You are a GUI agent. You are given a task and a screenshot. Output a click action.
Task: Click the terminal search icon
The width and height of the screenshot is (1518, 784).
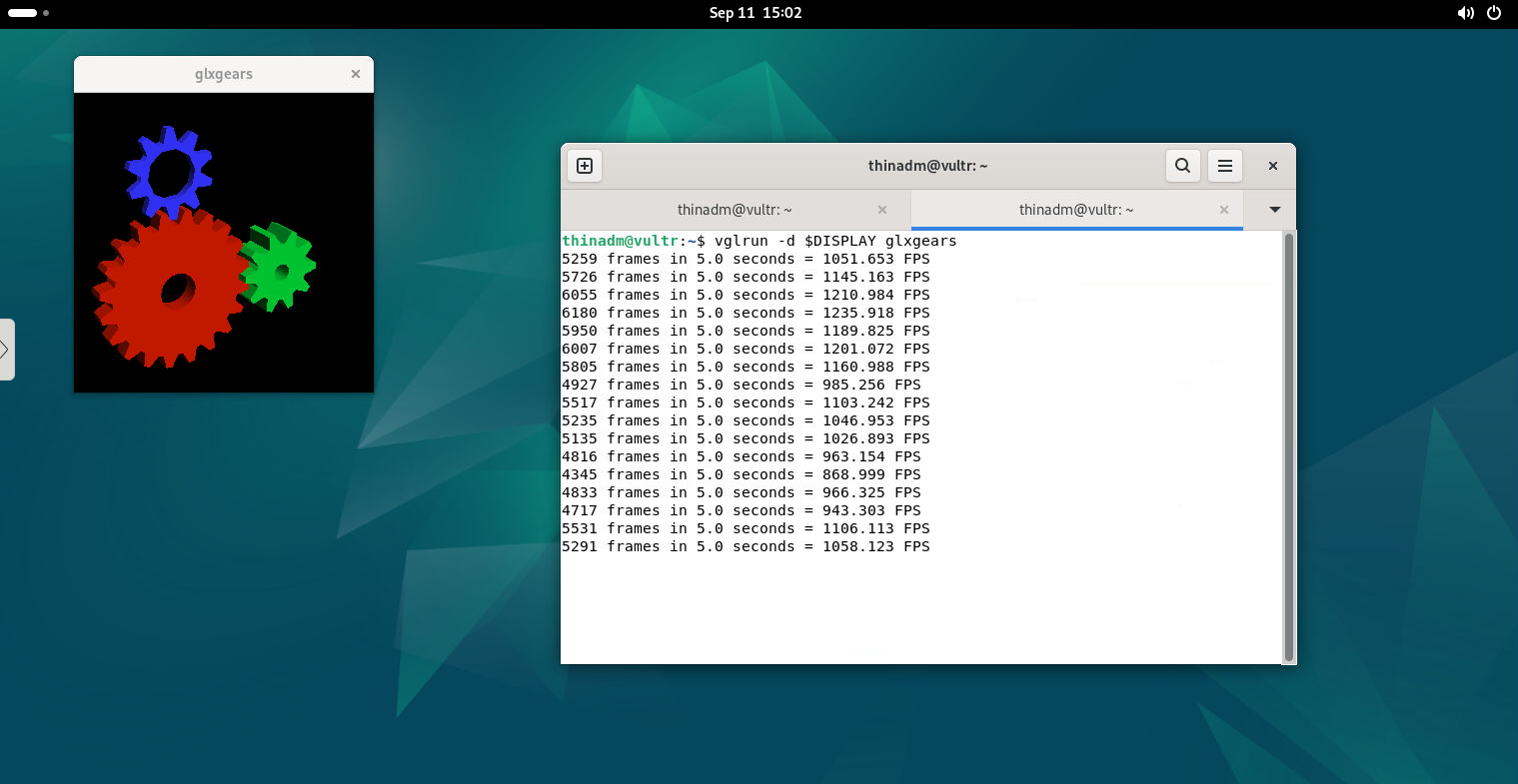pos(1182,166)
